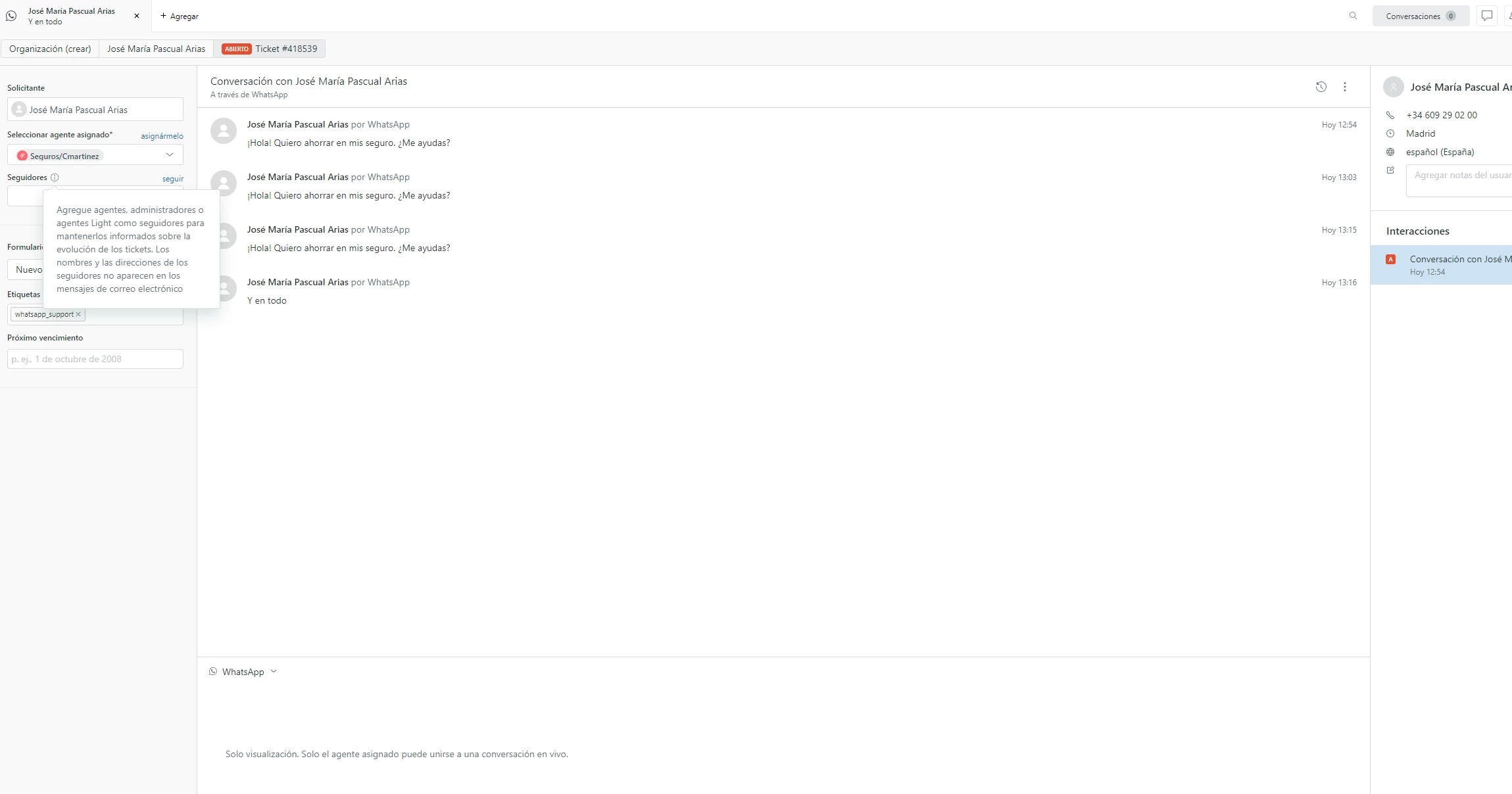
Task: Open conversation options three-dot menu
Action: point(1344,87)
